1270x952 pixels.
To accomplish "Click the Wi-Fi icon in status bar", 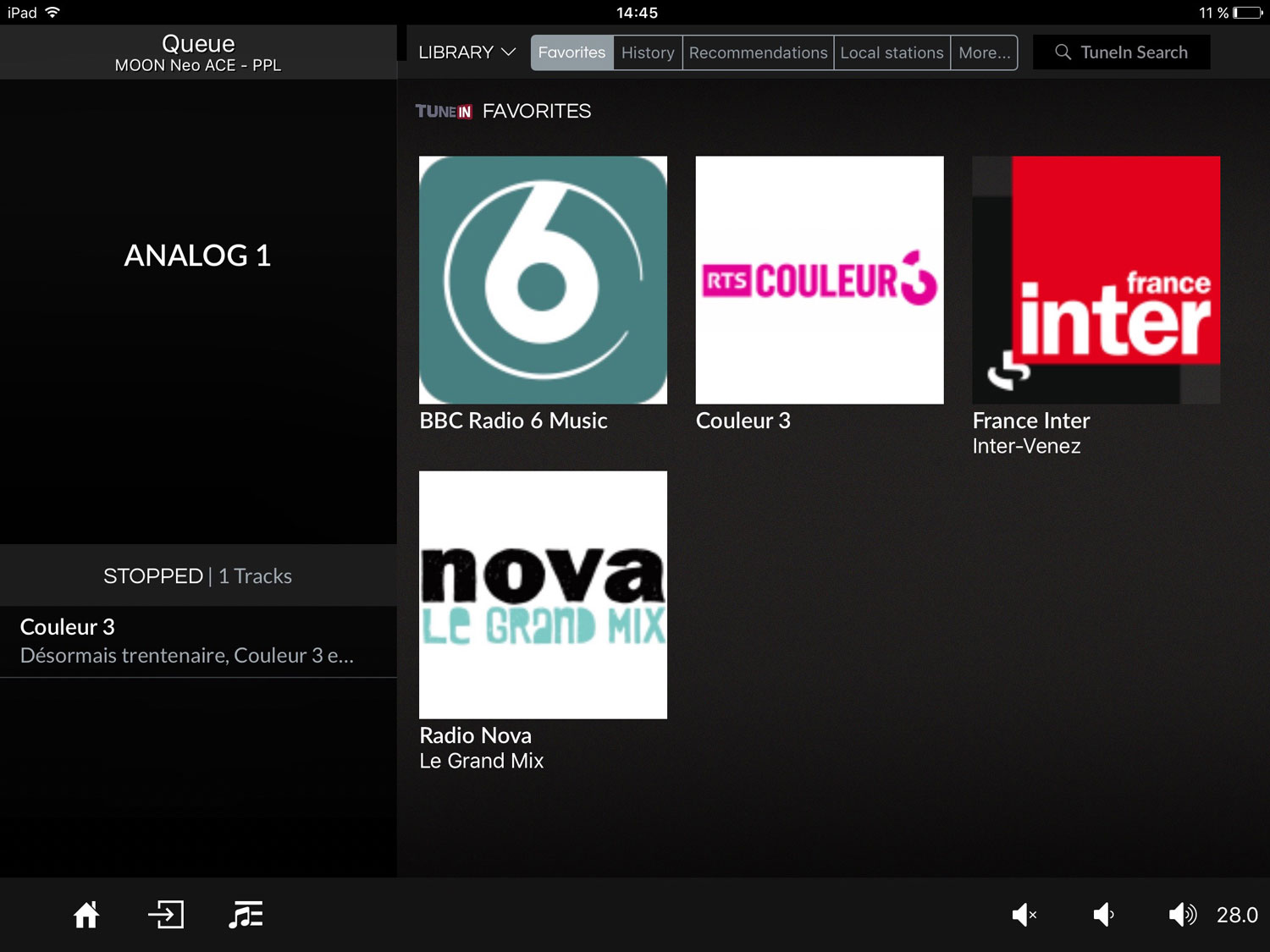I will pyautogui.click(x=52, y=12).
